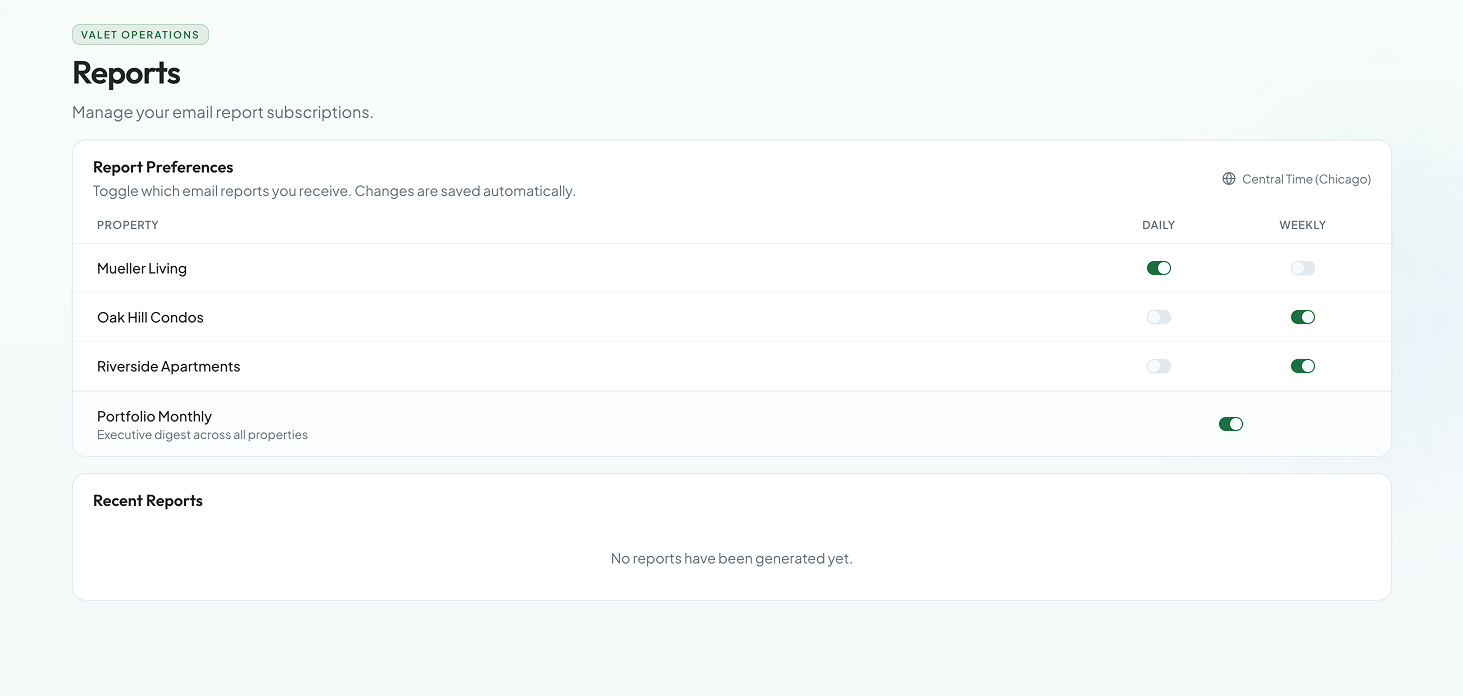Click the globe icon beside the timezone

coord(1229,179)
